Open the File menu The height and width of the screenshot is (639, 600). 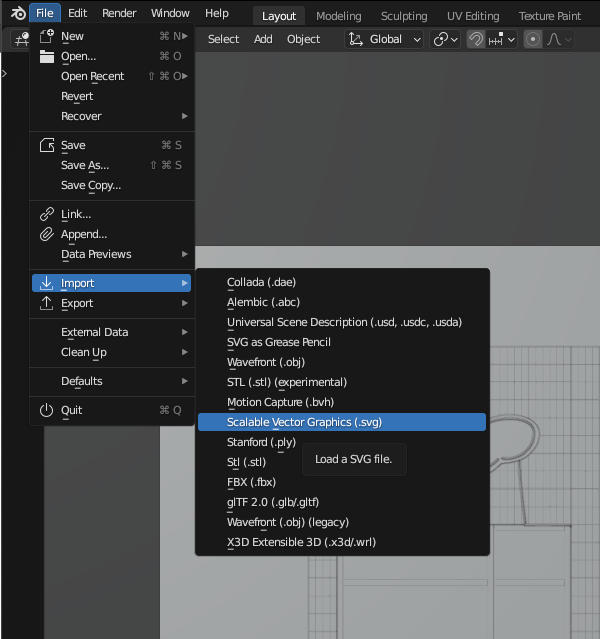pyautogui.click(x=45, y=13)
